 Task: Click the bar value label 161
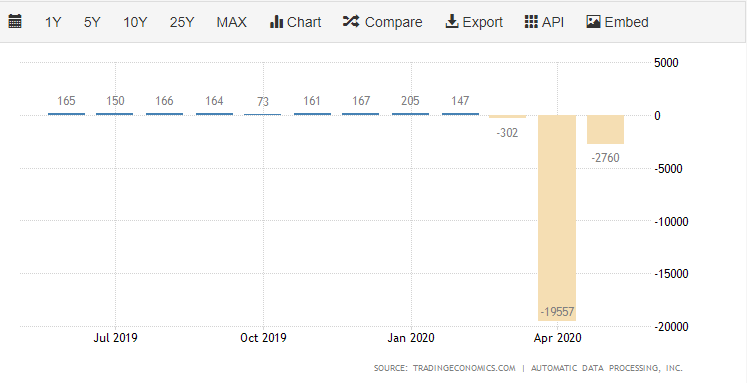pos(312,101)
